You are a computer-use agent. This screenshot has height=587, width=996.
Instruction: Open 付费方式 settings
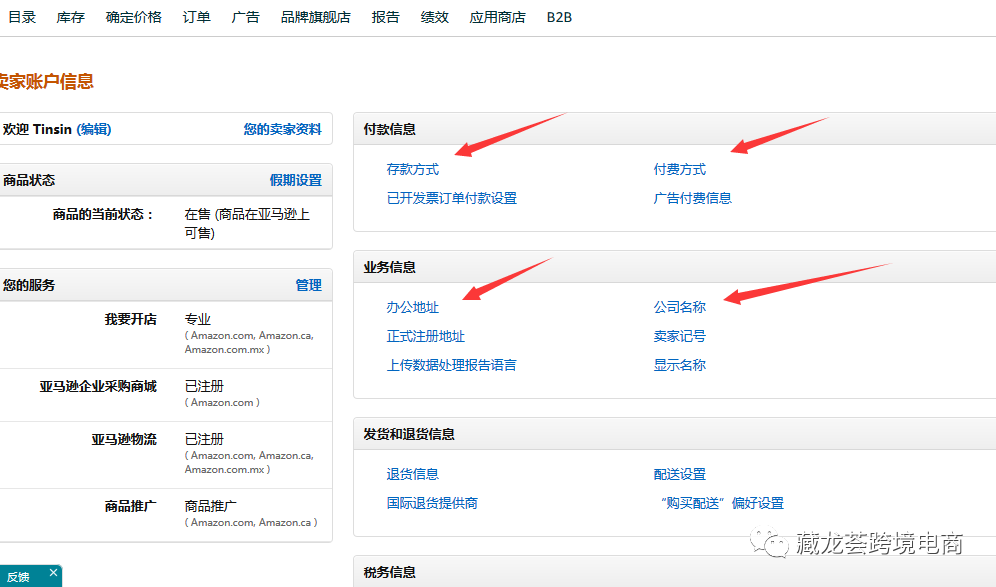tap(678, 170)
